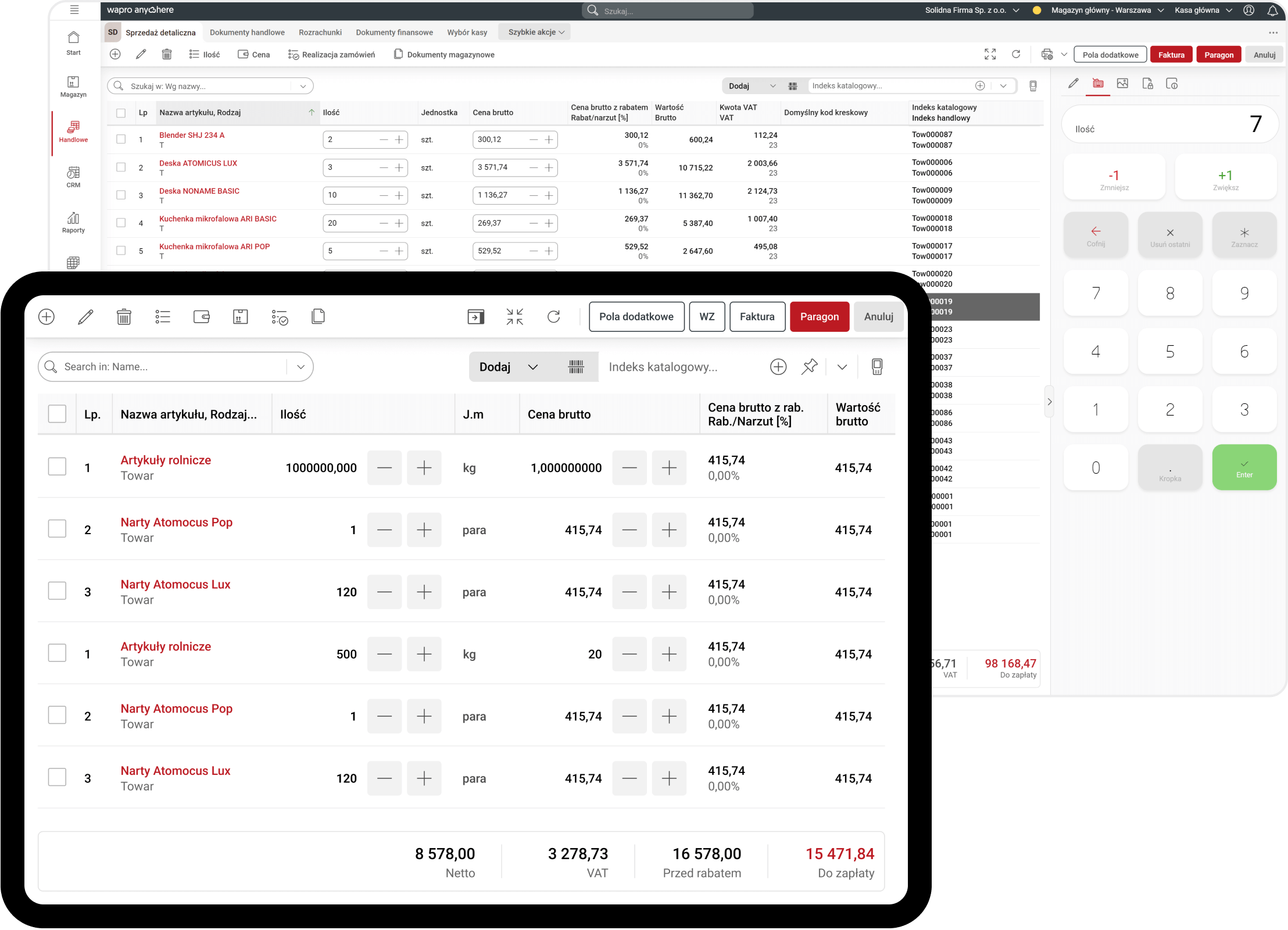The image size is (1288, 930).
Task: Click the pin icon next to Indeks katalogowy
Action: coord(809,367)
